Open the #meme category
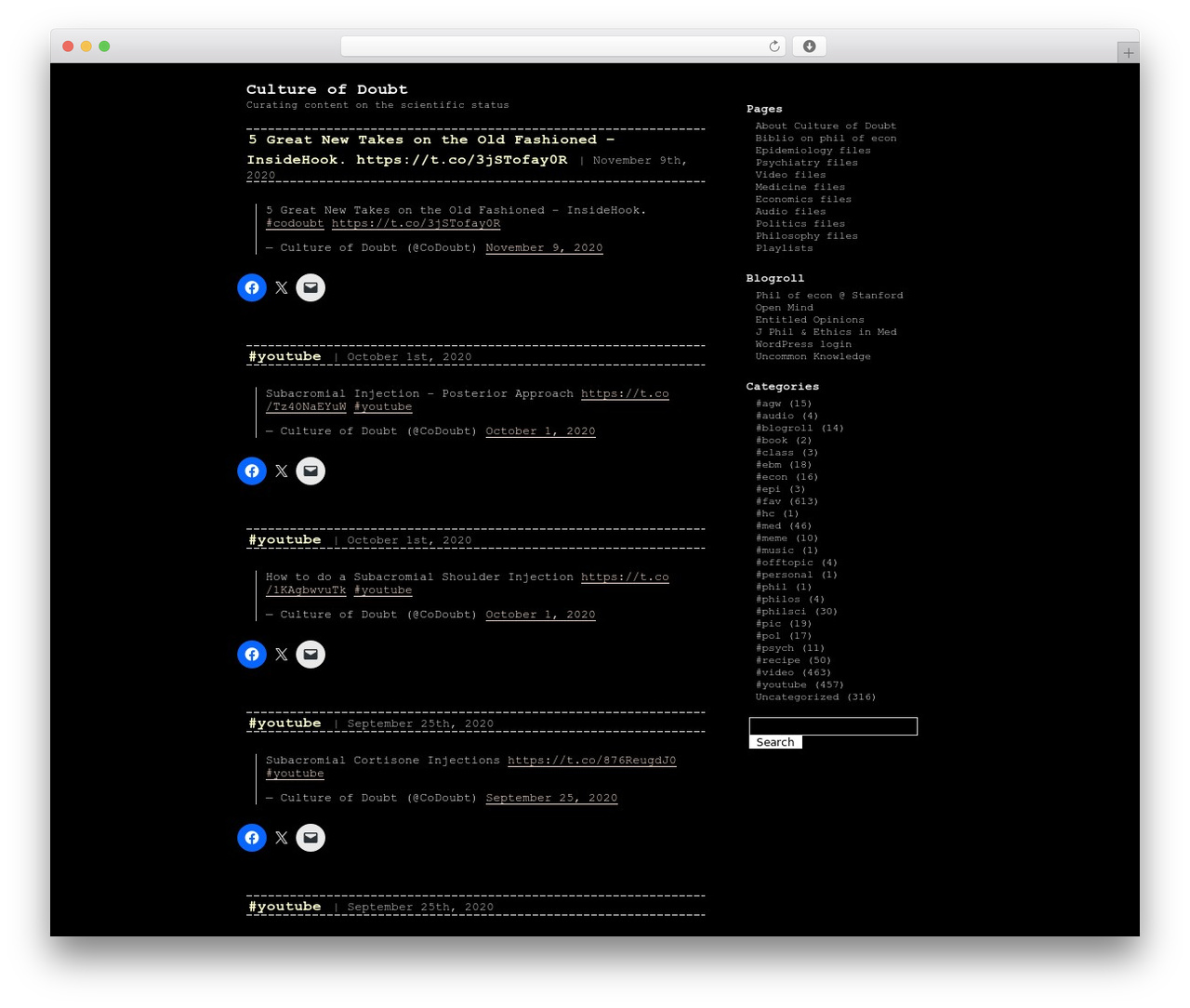The width and height of the screenshot is (1190, 1008). [x=771, y=537]
